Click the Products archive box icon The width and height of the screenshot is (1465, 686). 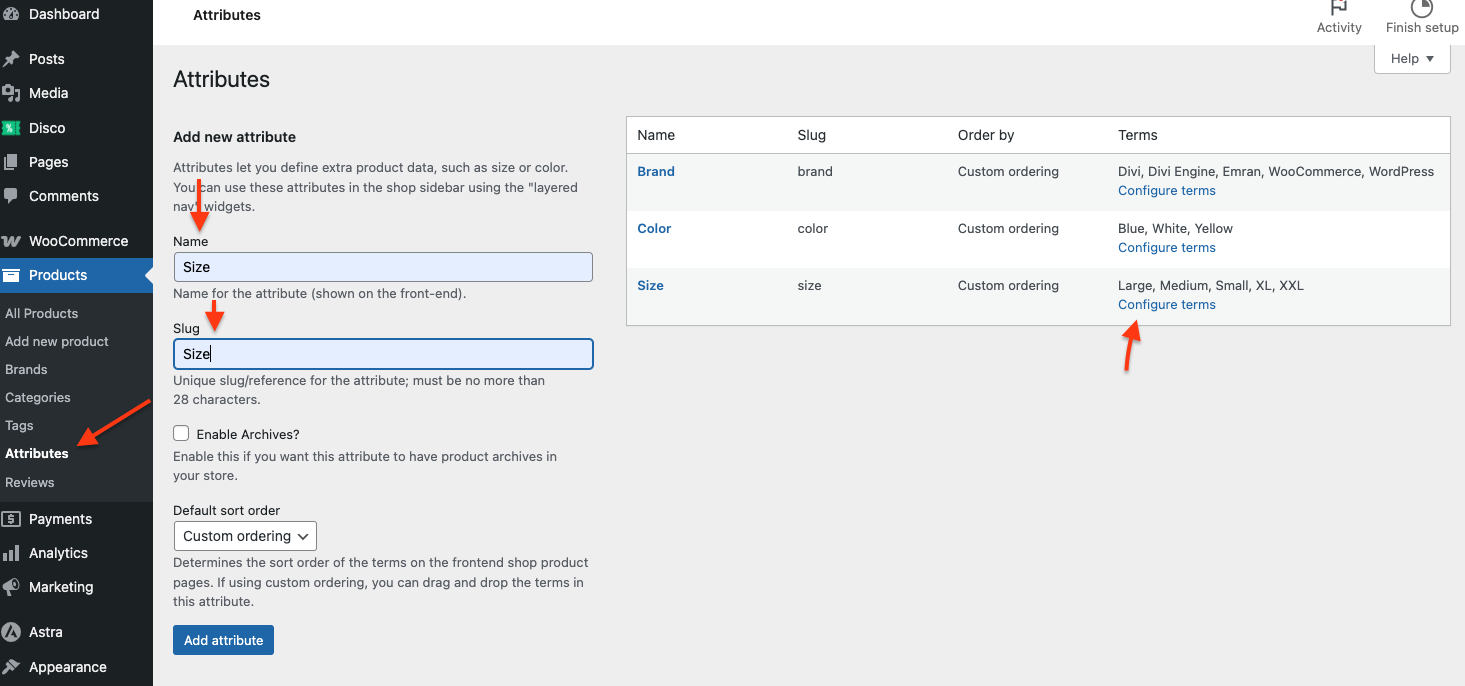point(11,275)
